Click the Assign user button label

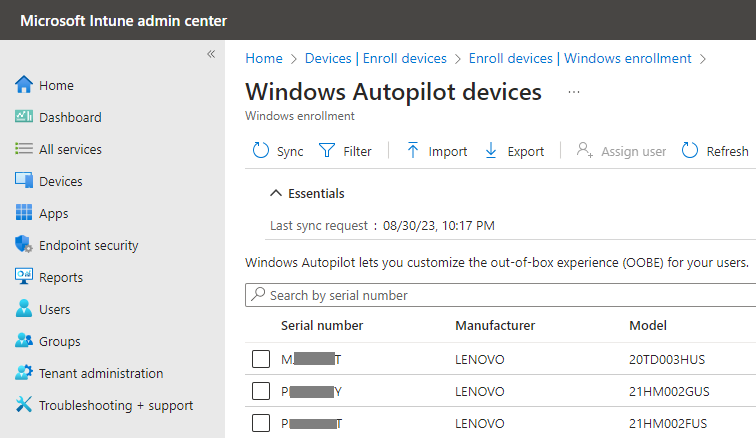tap(633, 151)
